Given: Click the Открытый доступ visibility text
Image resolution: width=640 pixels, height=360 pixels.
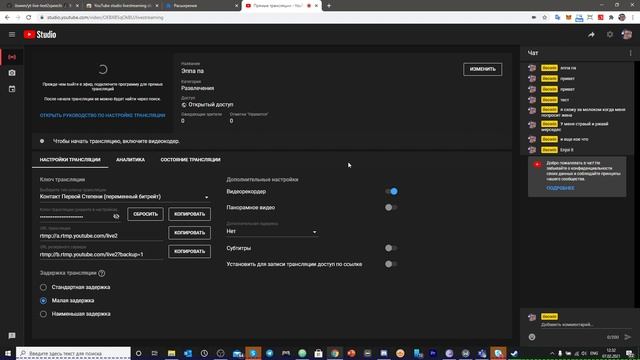Looking at the screenshot, I should [211, 104].
